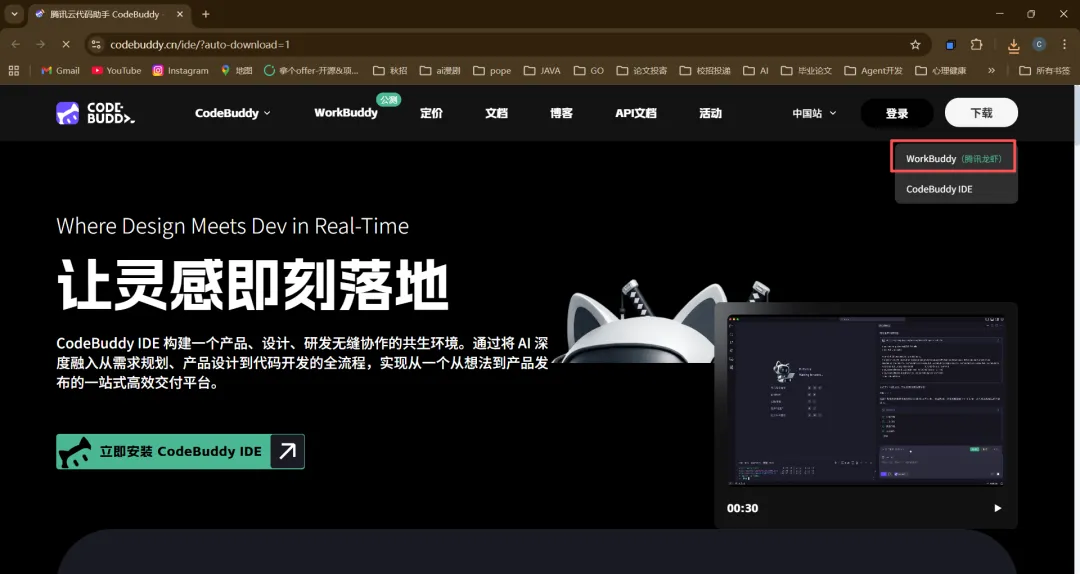
Task: Stop loading the page
Action: pos(65,44)
